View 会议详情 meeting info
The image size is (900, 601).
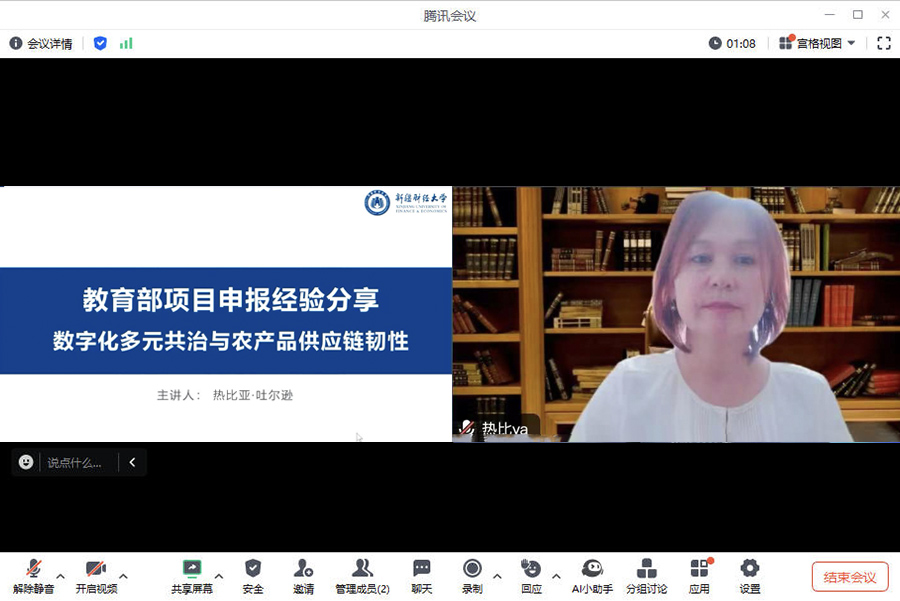click(x=41, y=43)
